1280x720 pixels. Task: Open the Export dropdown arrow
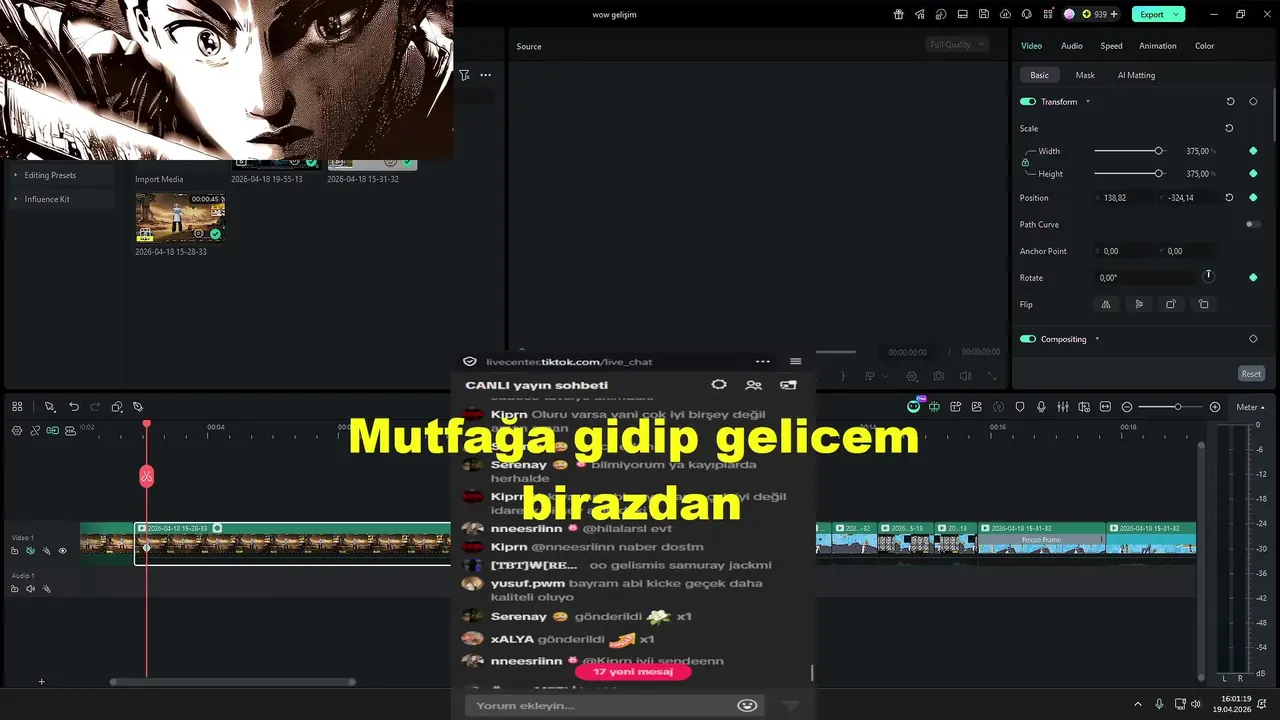click(1177, 14)
